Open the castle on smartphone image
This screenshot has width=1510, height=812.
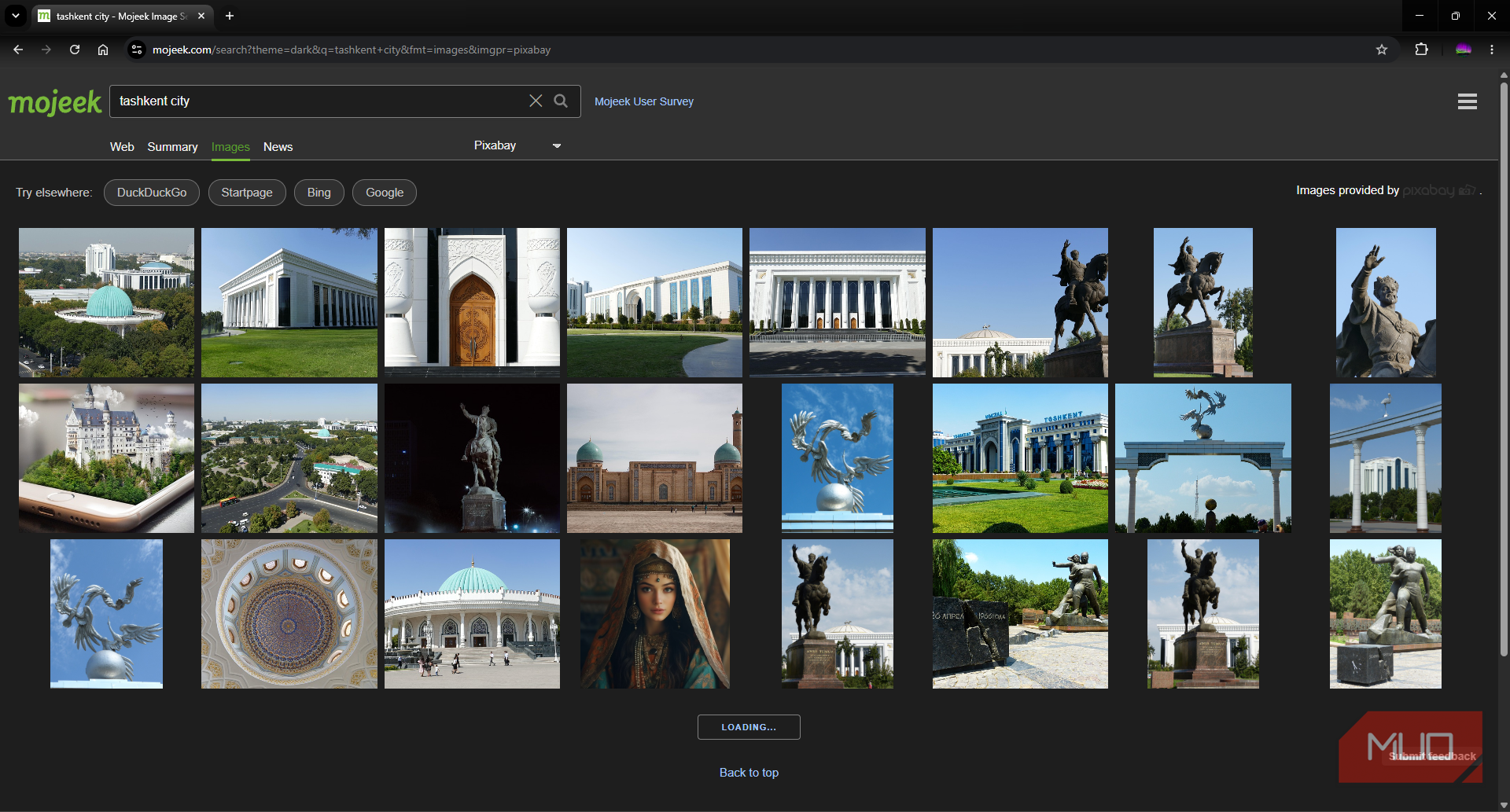tap(106, 458)
